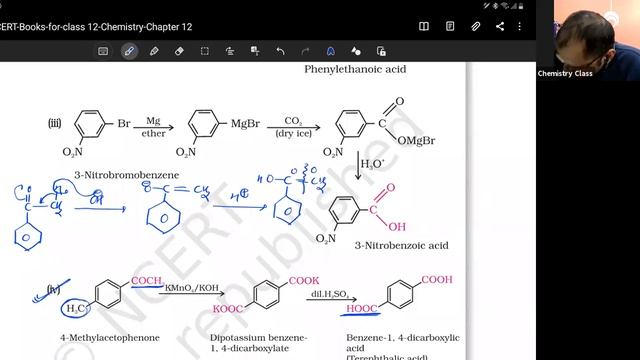Click the 'dil.H2SO4' reagent text

330,294
